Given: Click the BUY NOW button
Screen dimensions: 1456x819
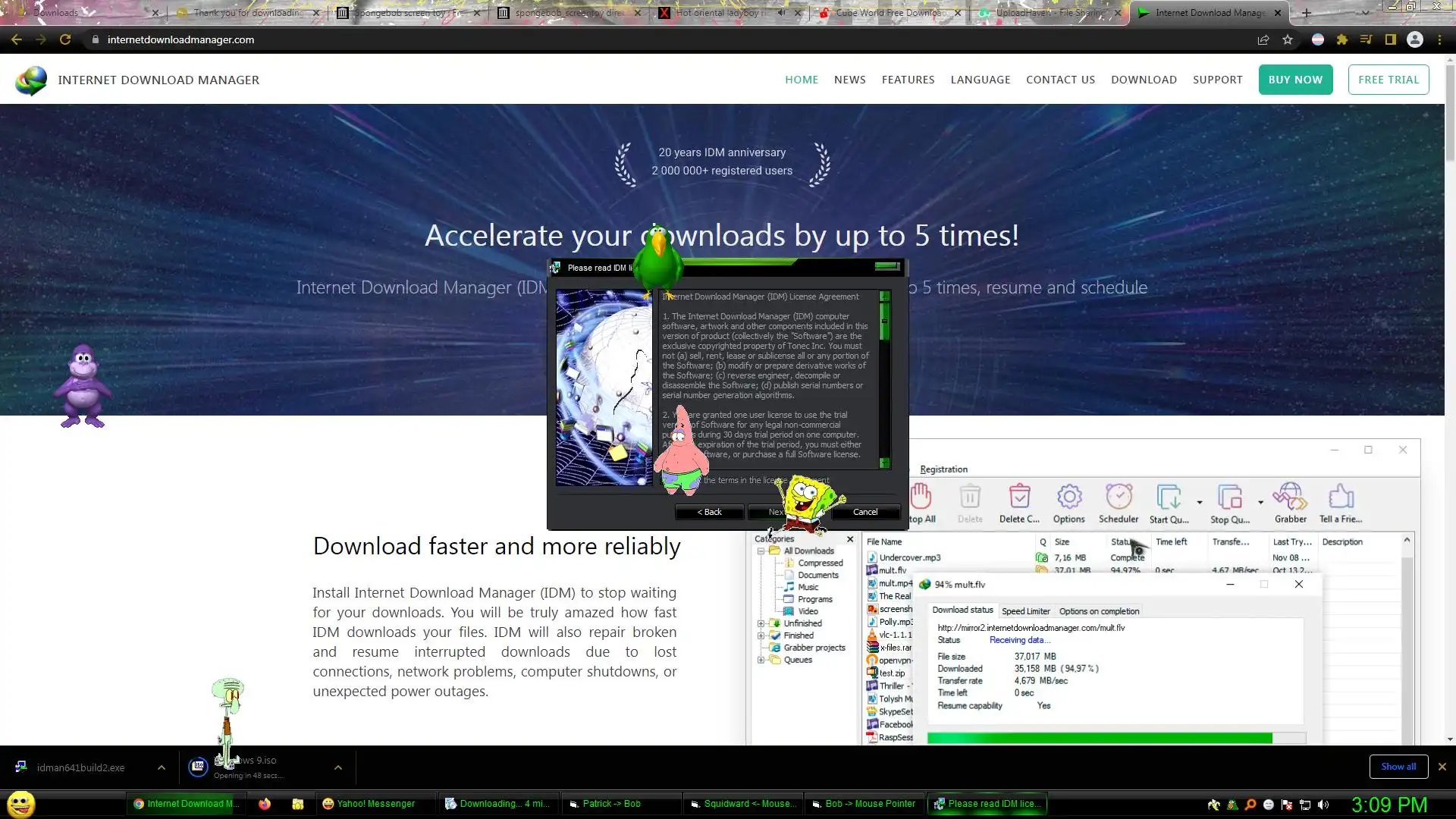Looking at the screenshot, I should point(1295,80).
